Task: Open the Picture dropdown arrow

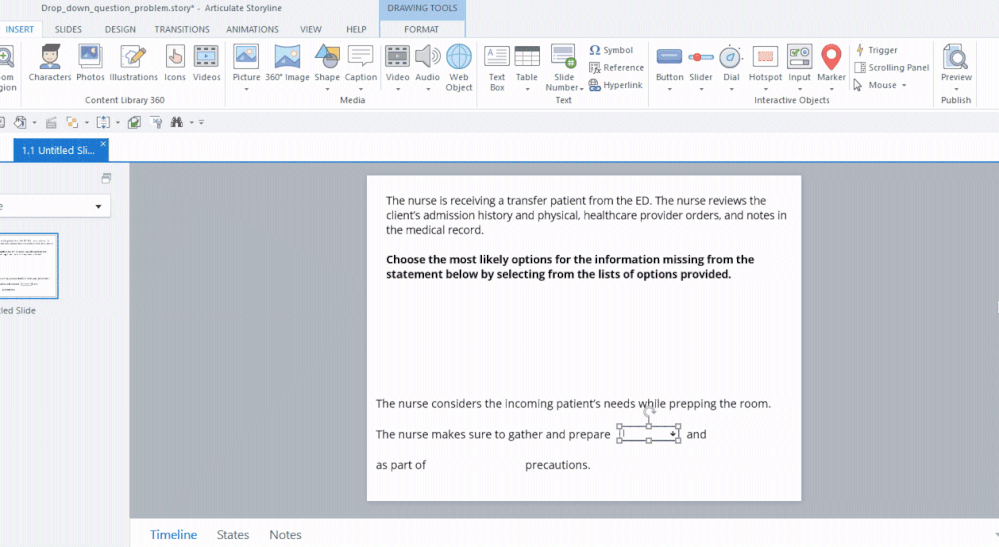Action: click(246, 89)
